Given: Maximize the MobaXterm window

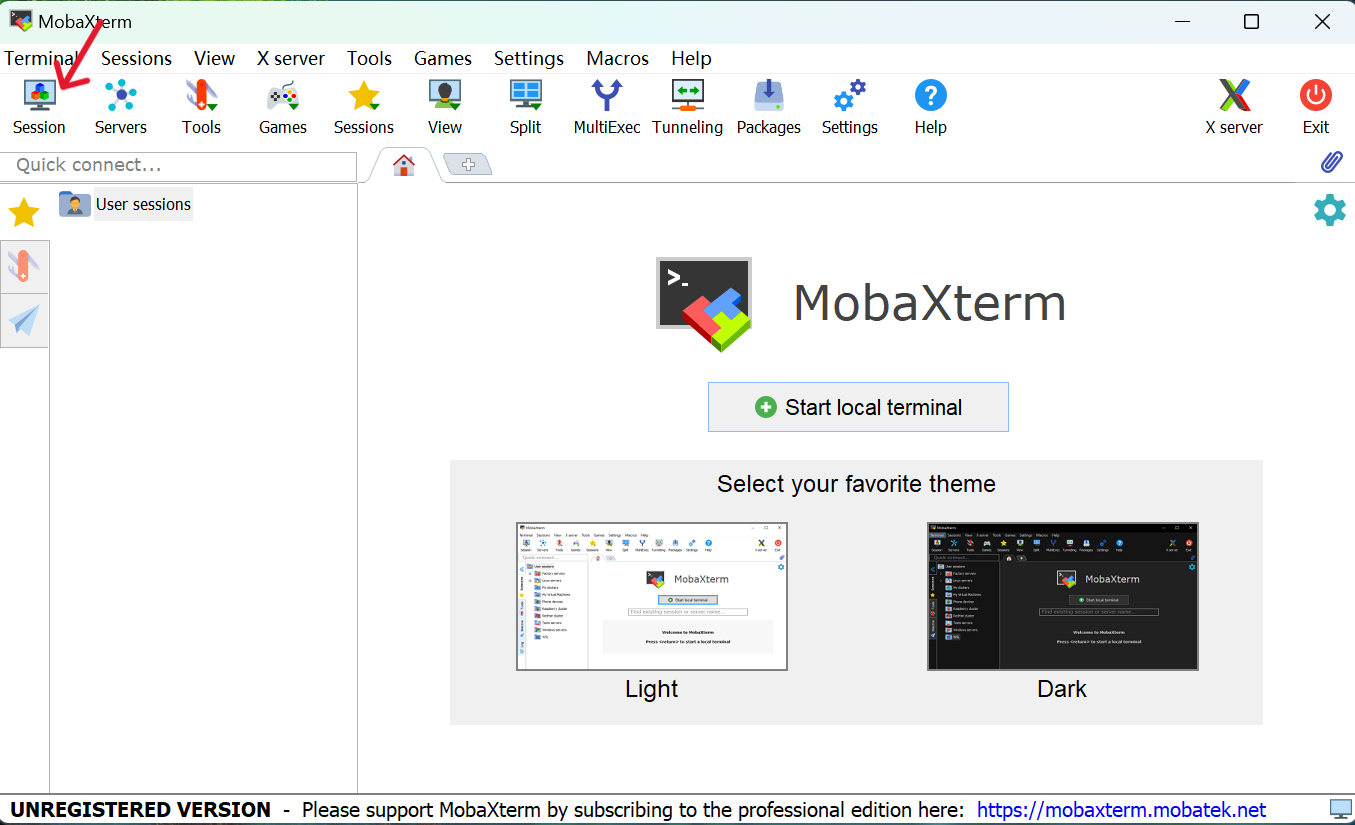Looking at the screenshot, I should click(x=1251, y=21).
